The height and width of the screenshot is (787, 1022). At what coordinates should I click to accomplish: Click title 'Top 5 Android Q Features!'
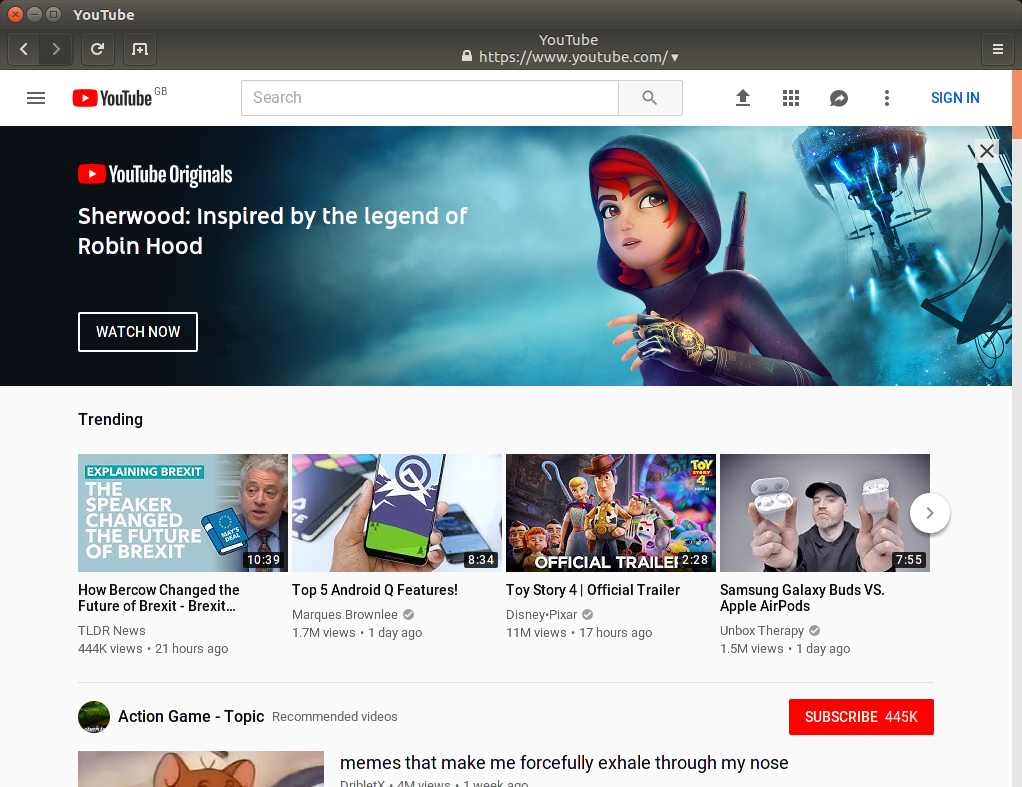[x=375, y=590]
